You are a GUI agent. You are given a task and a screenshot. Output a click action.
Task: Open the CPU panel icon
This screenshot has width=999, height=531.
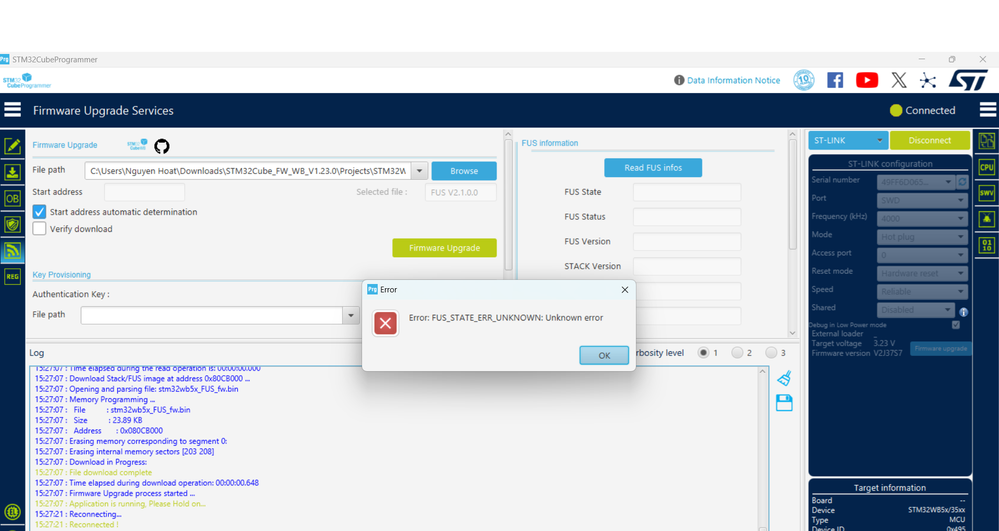pos(986,167)
